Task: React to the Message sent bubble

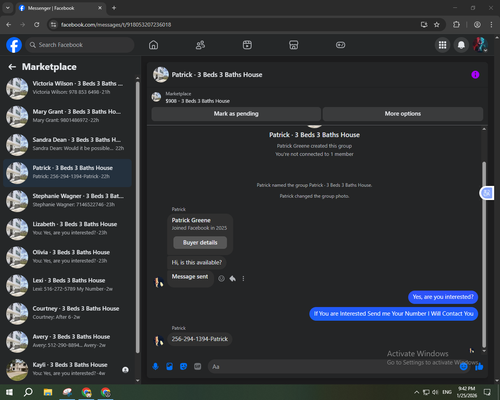Action: pyautogui.click(x=221, y=278)
